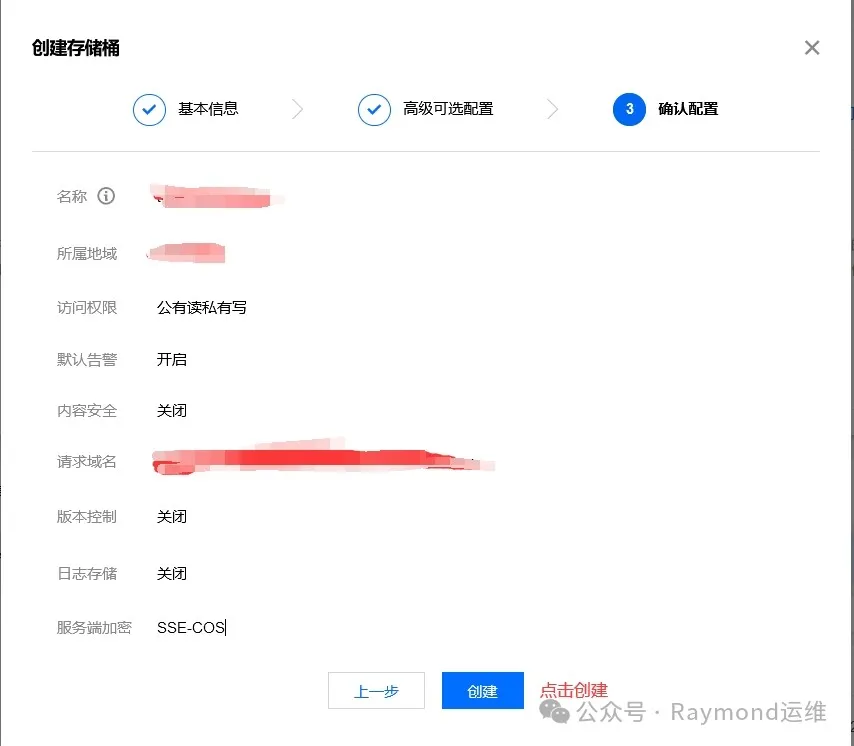Click the 请求域名 label

(x=87, y=462)
